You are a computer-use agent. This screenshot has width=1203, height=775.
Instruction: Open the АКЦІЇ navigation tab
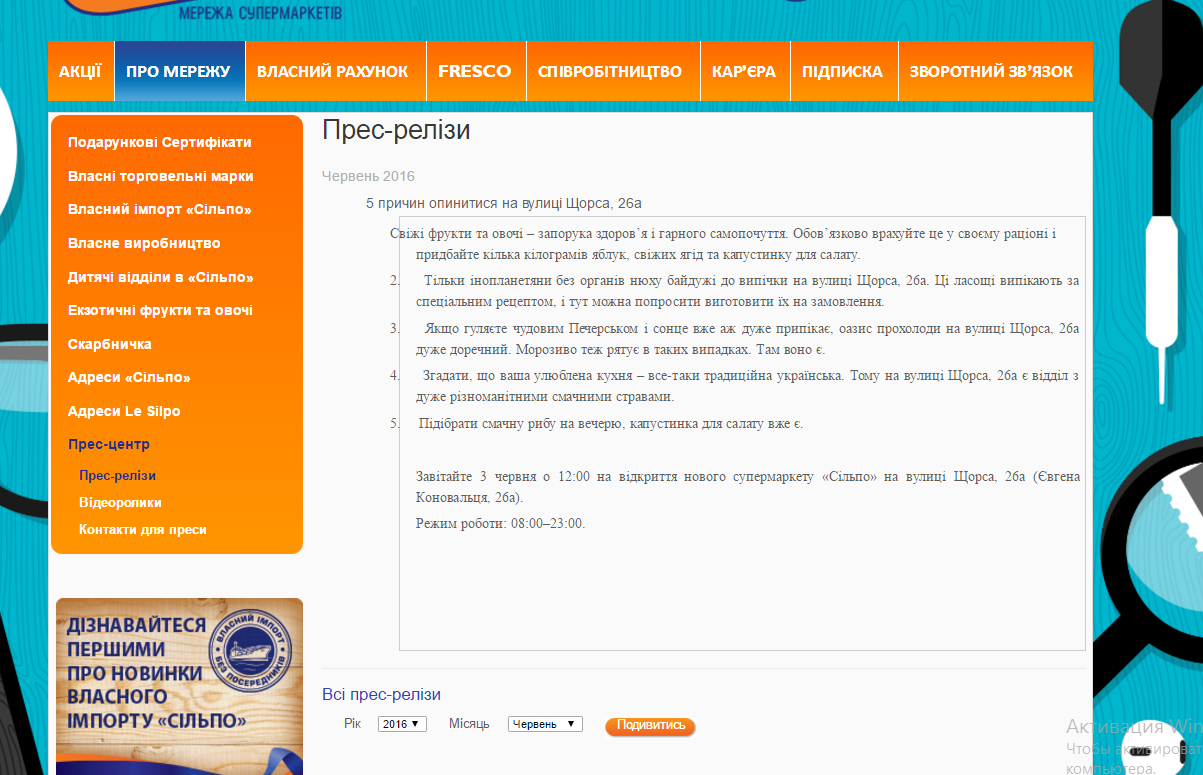click(80, 72)
